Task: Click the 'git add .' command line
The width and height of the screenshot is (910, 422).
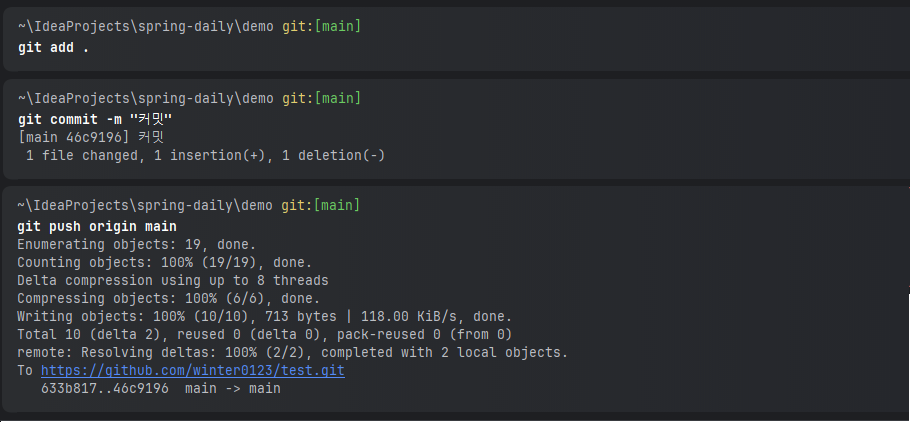Action: (53, 48)
